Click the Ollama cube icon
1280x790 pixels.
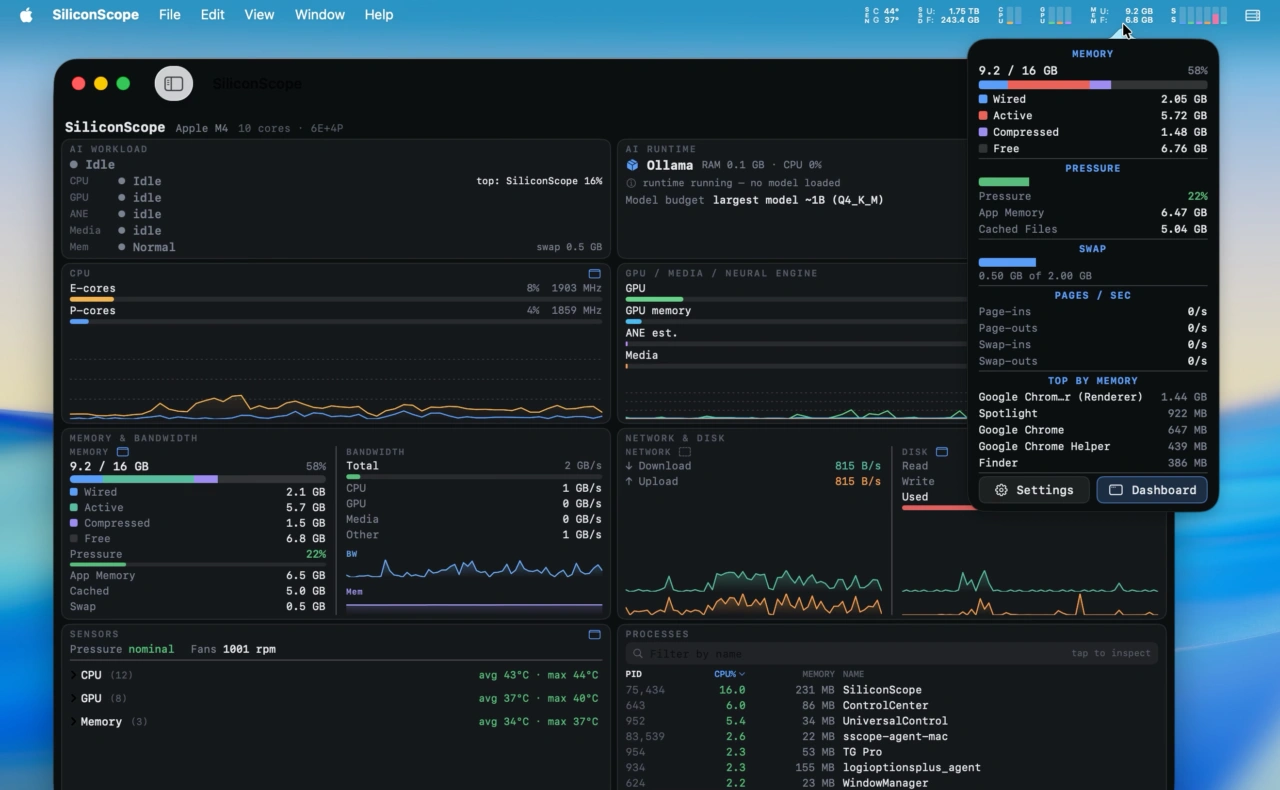[632, 165]
